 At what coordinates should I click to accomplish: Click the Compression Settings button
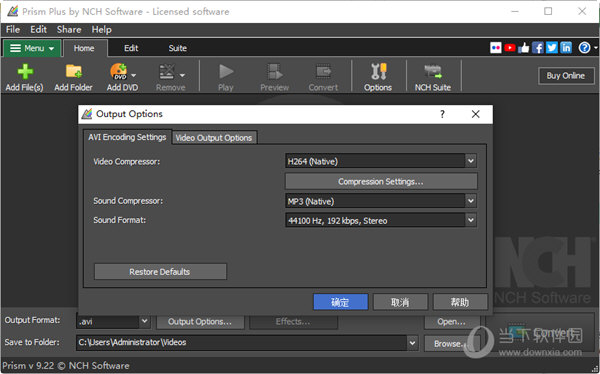381,181
